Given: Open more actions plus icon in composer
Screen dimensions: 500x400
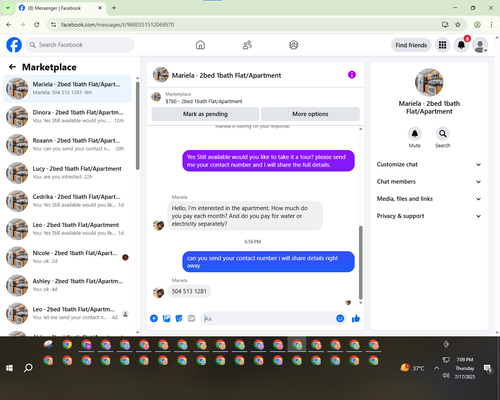Looking at the screenshot, I should click(154, 318).
